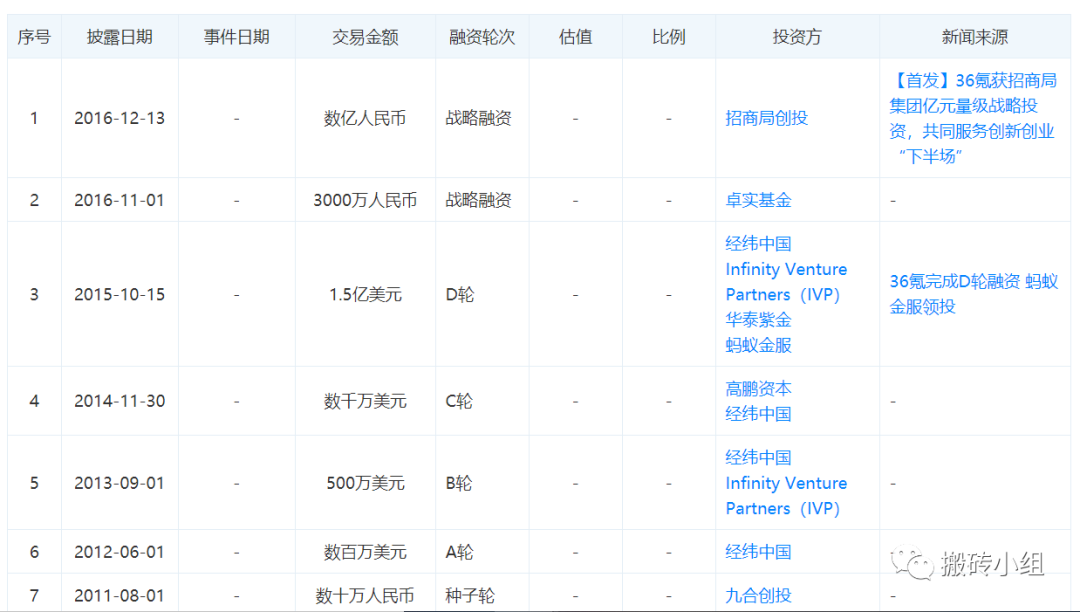Click 经纬中国 in the B轮 row
Image resolution: width=1080 pixels, height=612 pixels.
tap(758, 458)
